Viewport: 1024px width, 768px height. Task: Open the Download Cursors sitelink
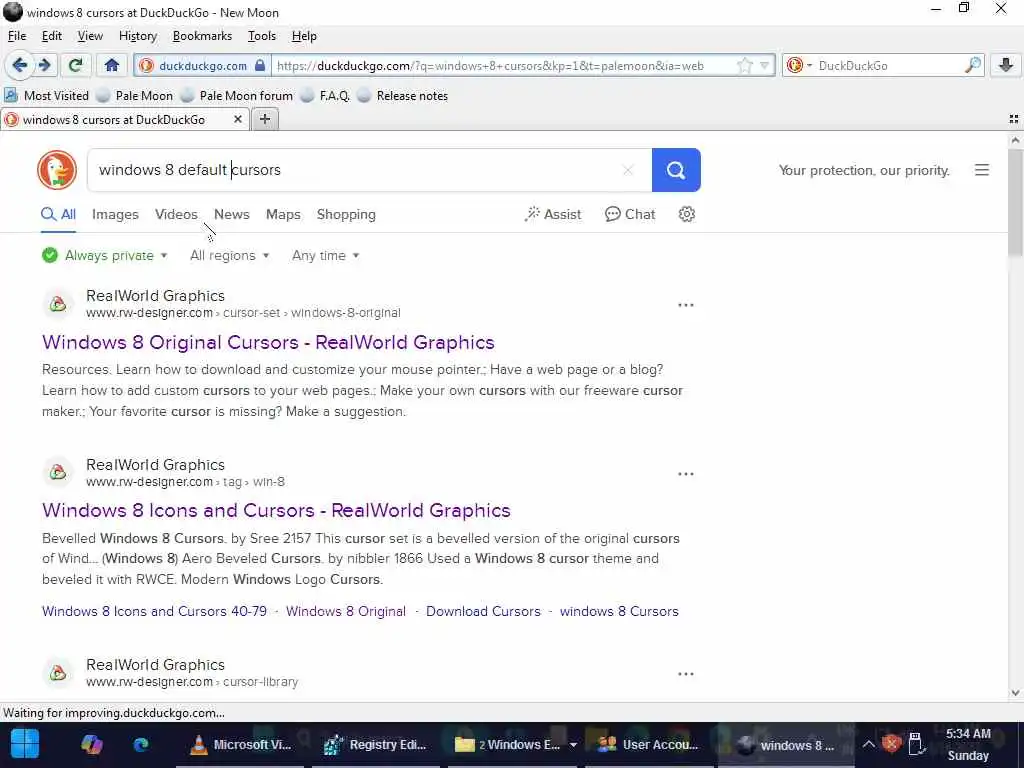coord(483,611)
